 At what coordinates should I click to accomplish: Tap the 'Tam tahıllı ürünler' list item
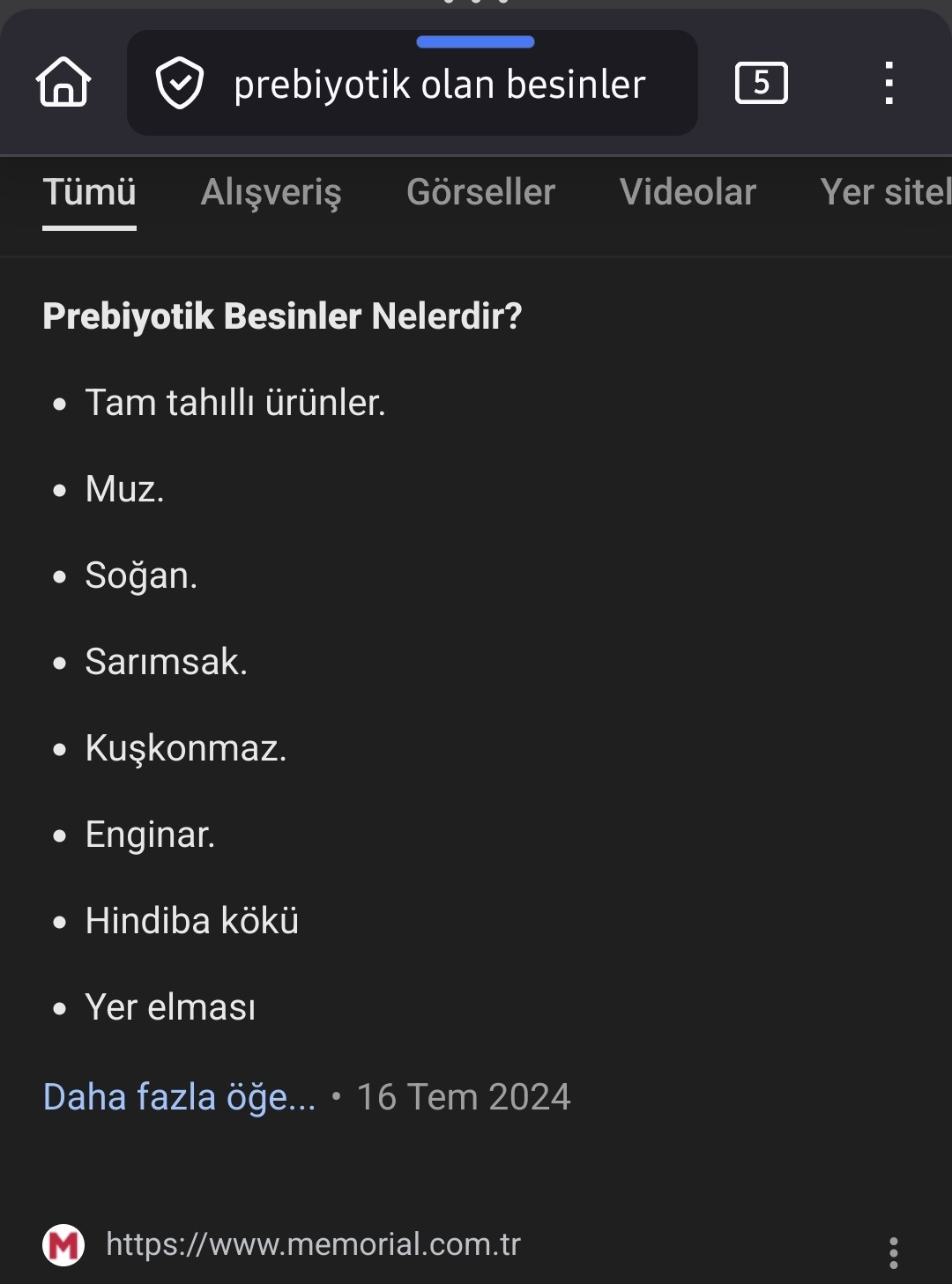pos(235,403)
